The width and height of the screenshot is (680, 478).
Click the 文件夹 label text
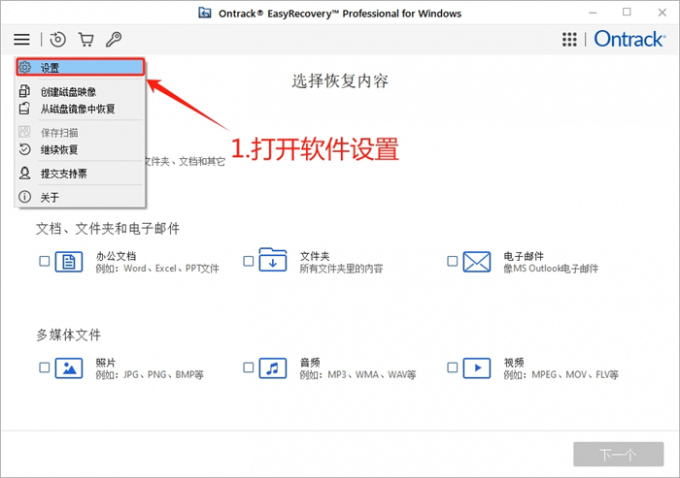point(315,256)
